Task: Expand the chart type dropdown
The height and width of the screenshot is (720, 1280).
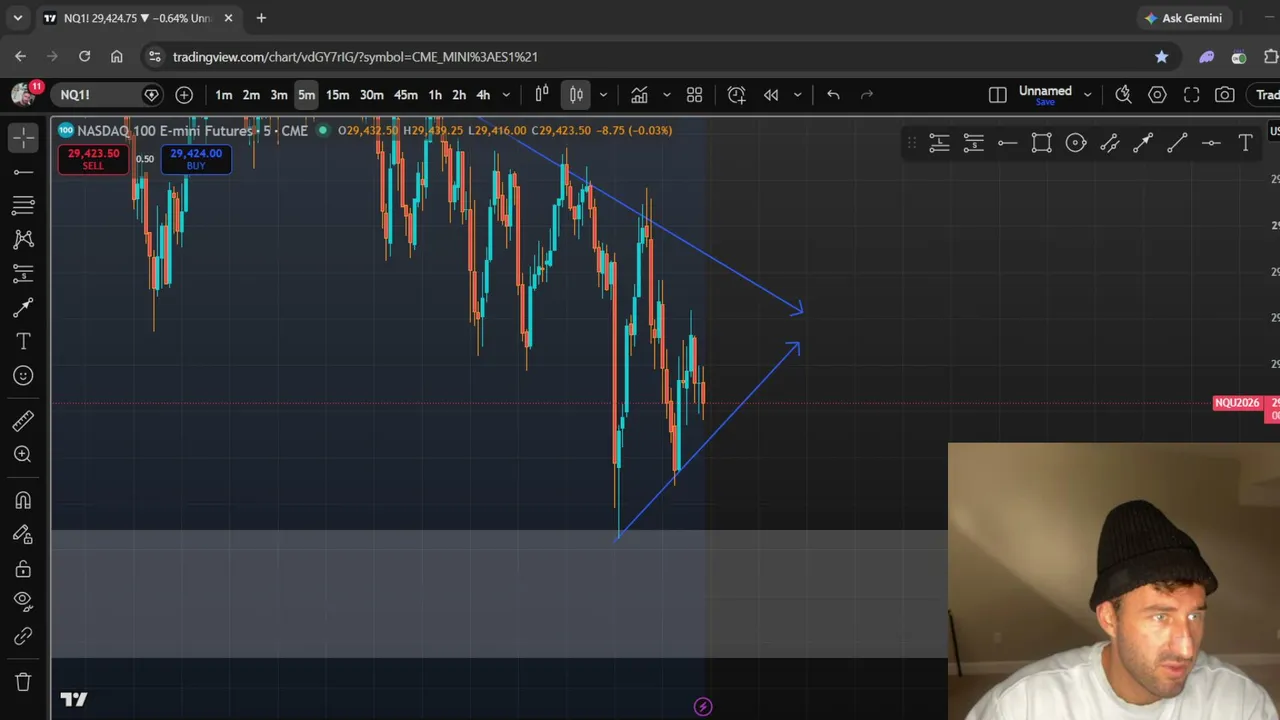Action: click(603, 95)
